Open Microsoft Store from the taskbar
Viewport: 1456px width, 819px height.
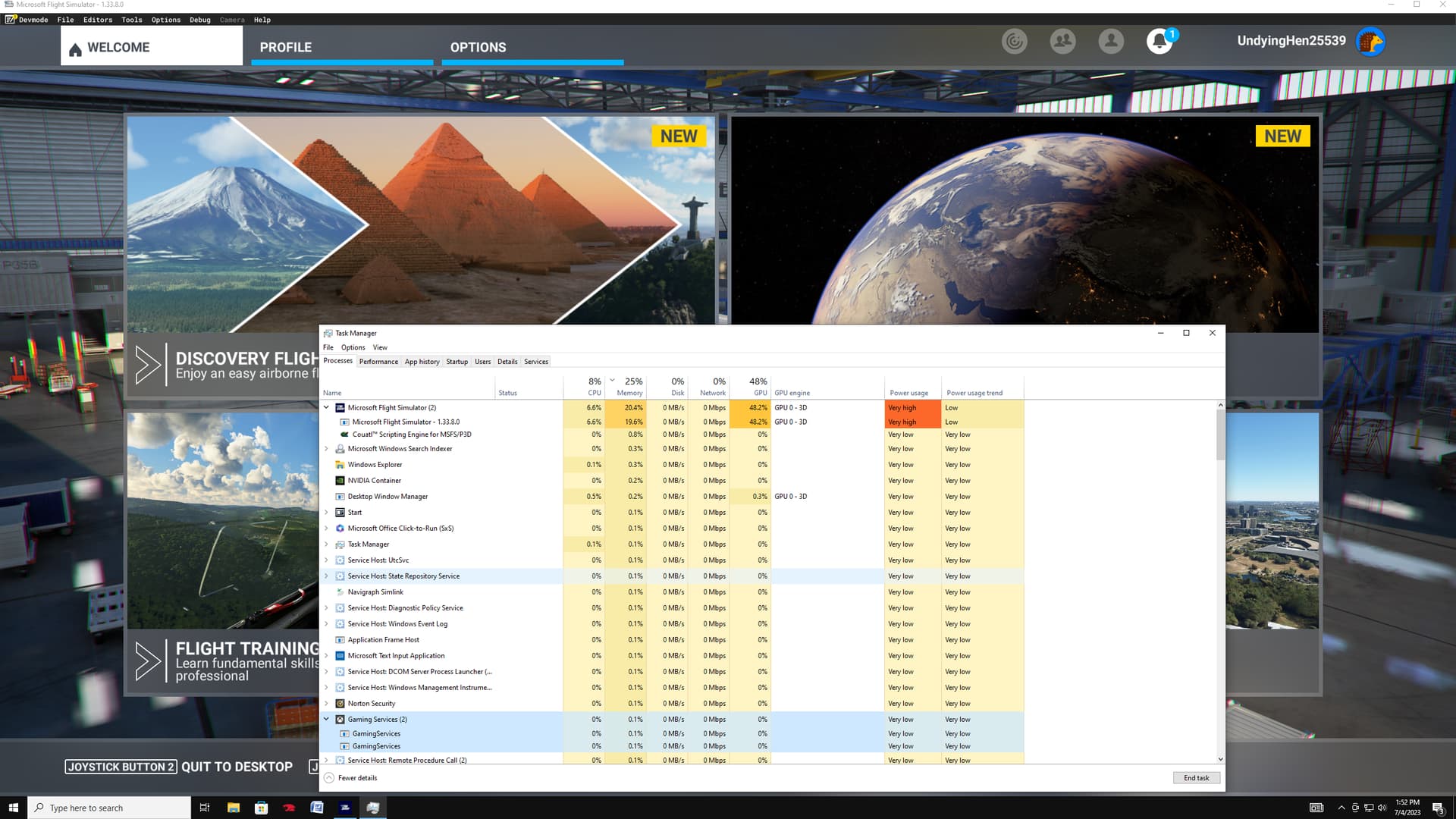point(261,808)
